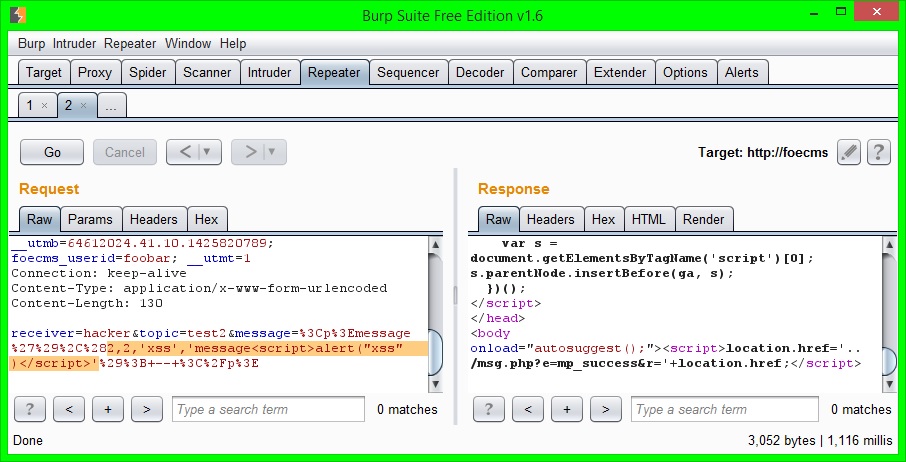Click the vertical splitter handle between panes
This screenshot has width=906, height=462.
pos(455,296)
